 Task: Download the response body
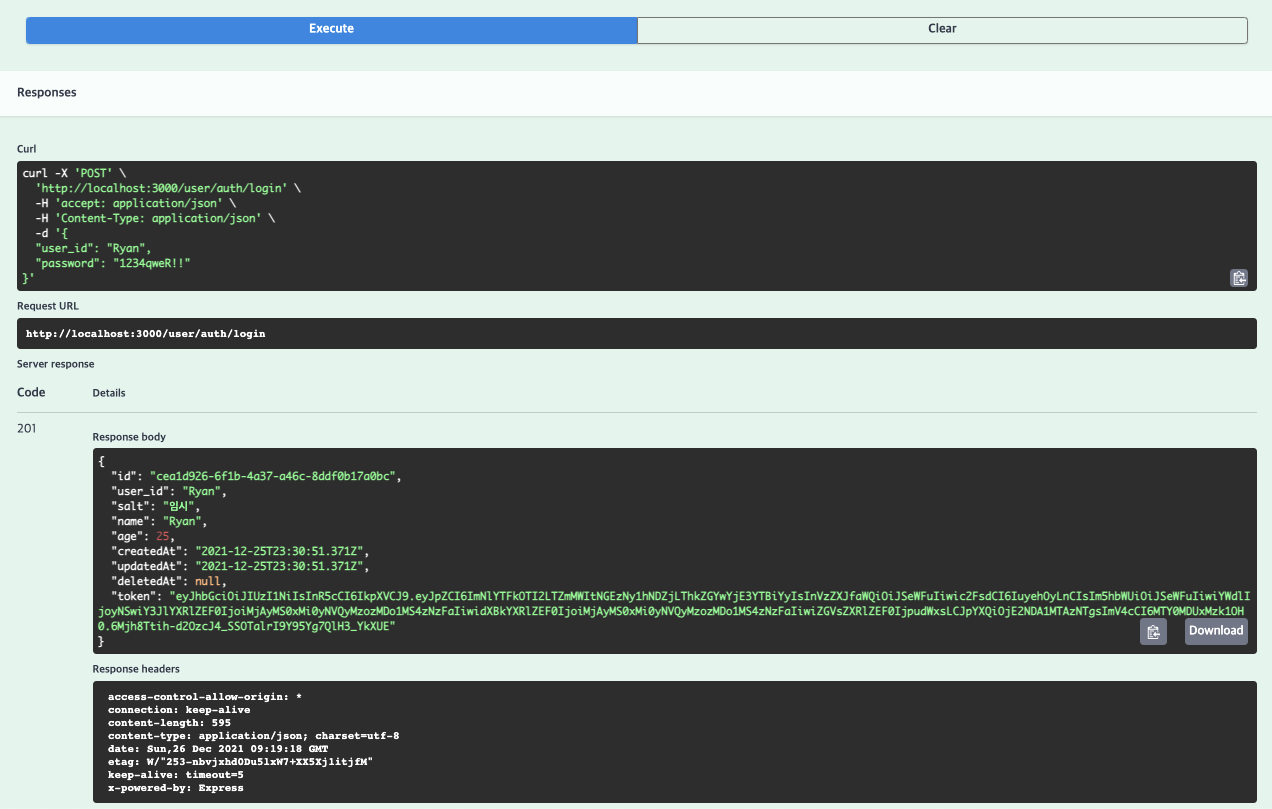tap(1216, 631)
